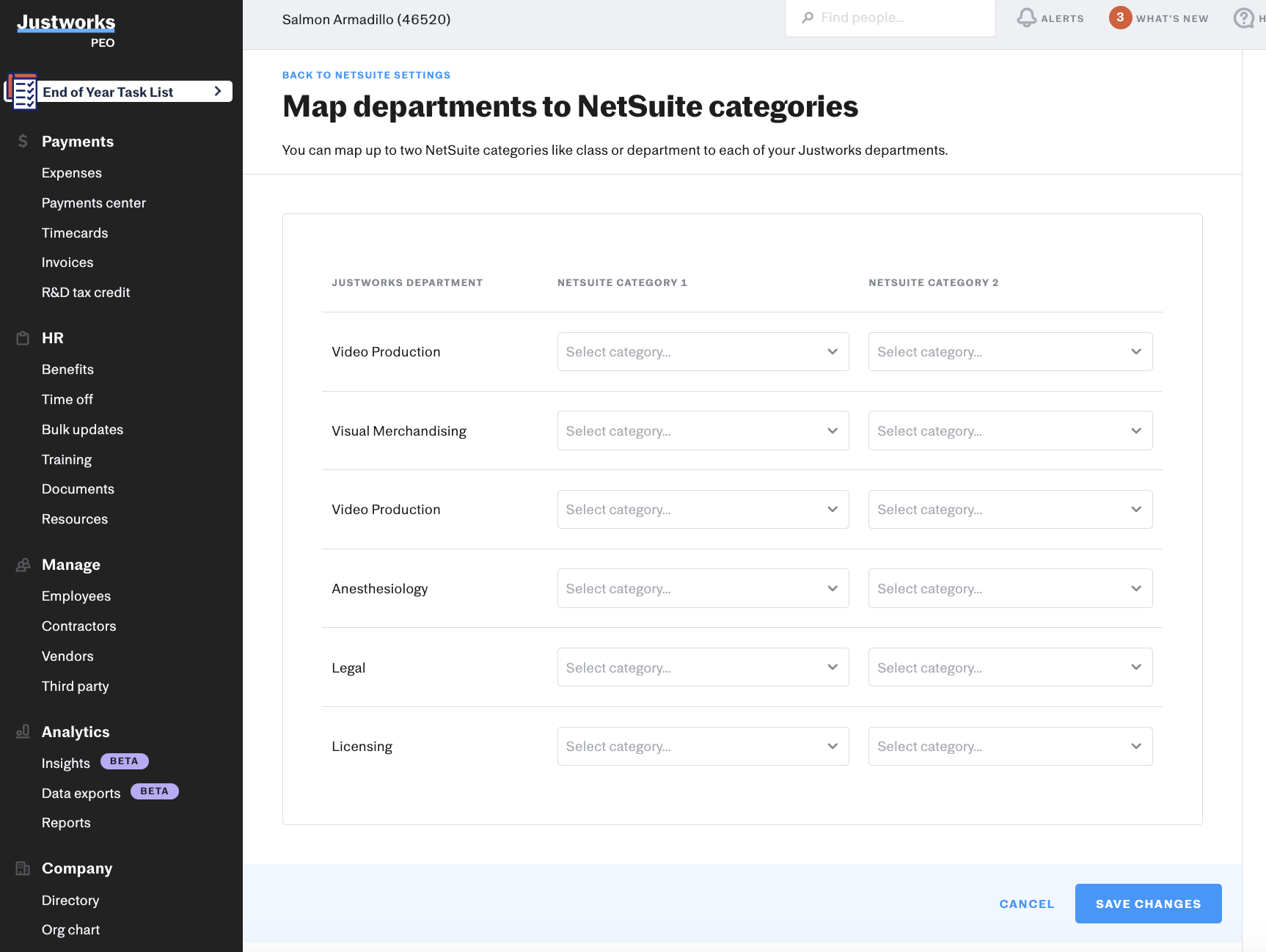Viewport: 1266px width, 952px height.
Task: Open category 1 dropdown for first Video Production
Action: tap(703, 352)
